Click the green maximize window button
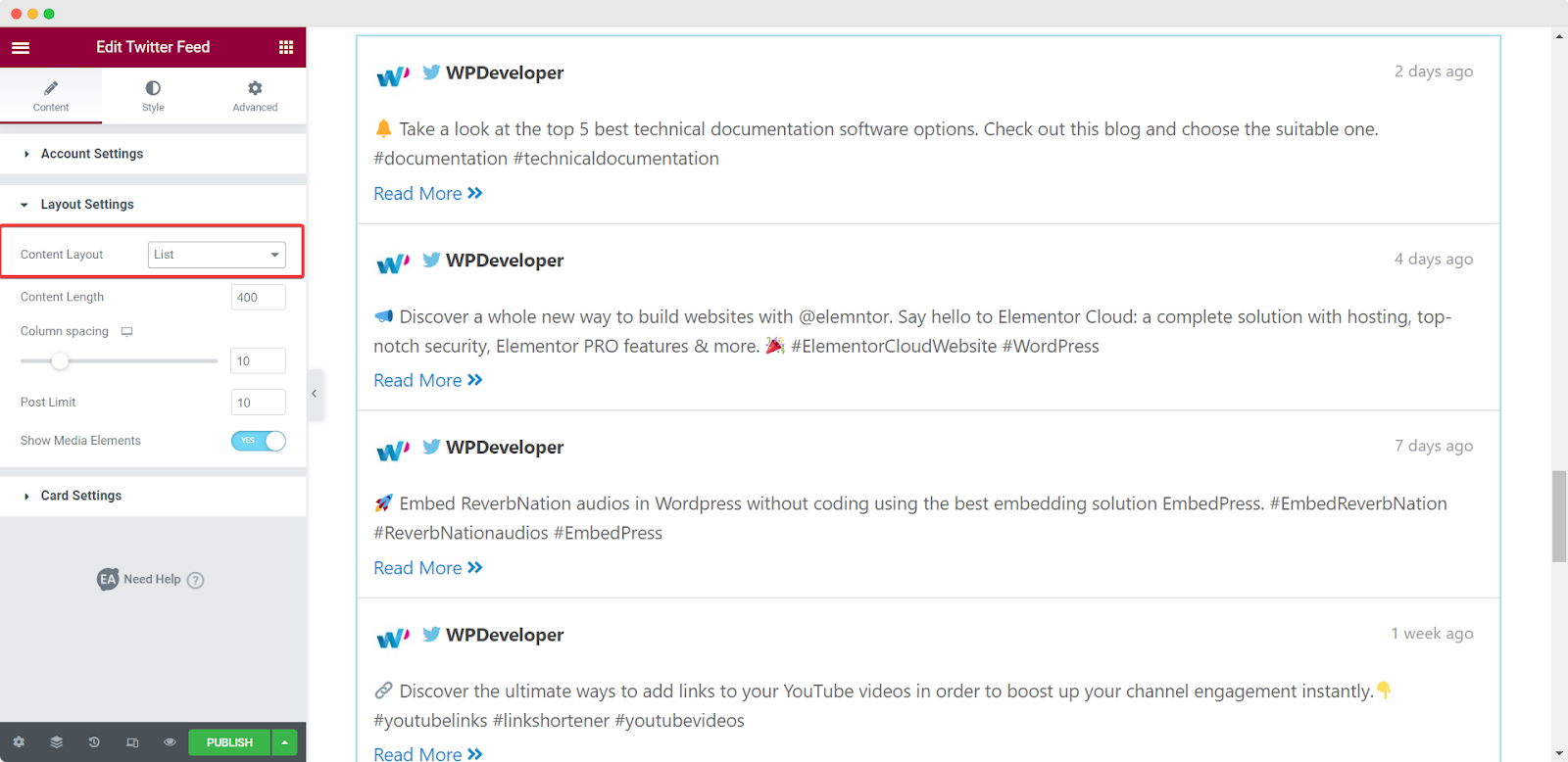This screenshot has height=762, width=1568. [x=49, y=14]
